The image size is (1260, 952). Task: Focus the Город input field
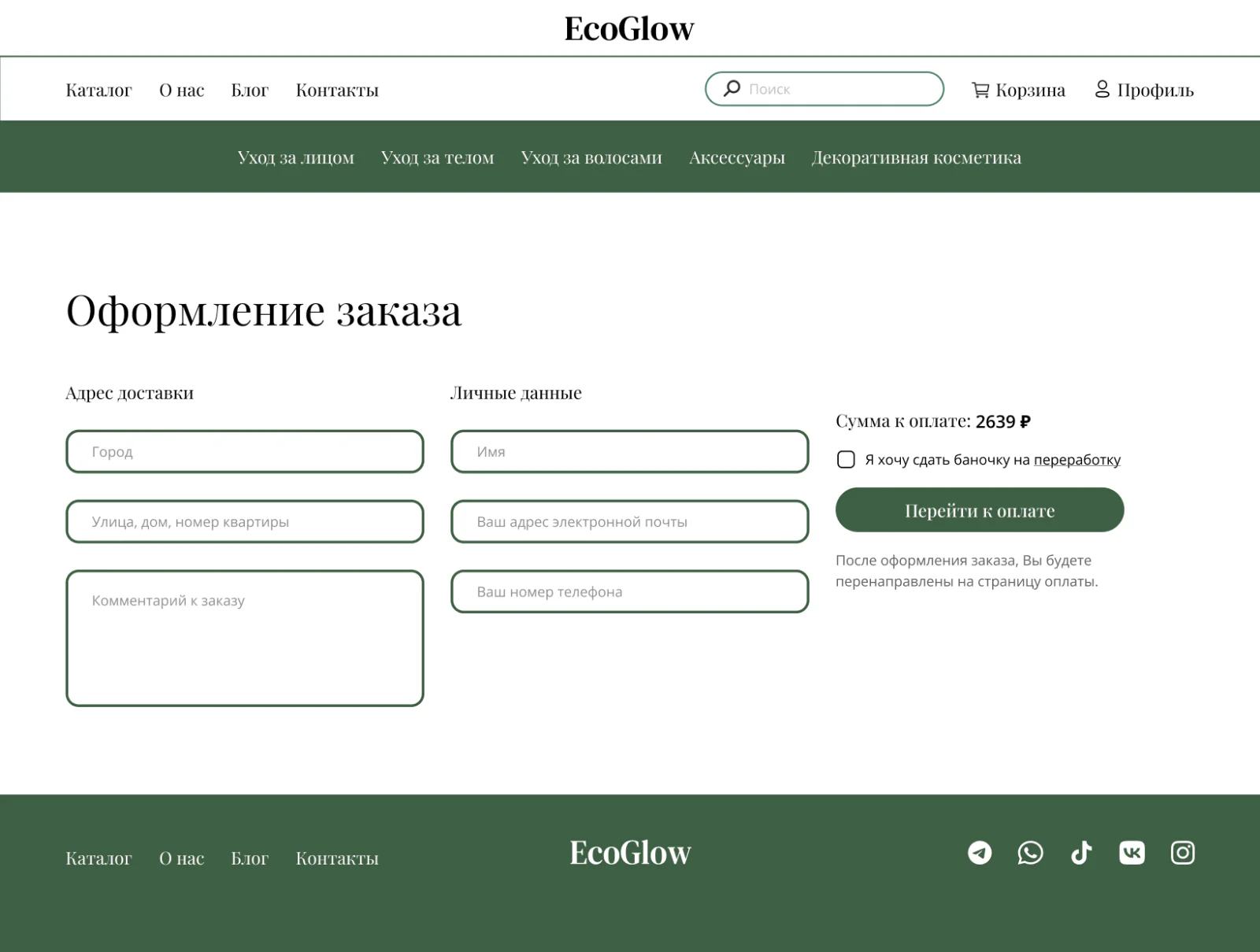[245, 451]
